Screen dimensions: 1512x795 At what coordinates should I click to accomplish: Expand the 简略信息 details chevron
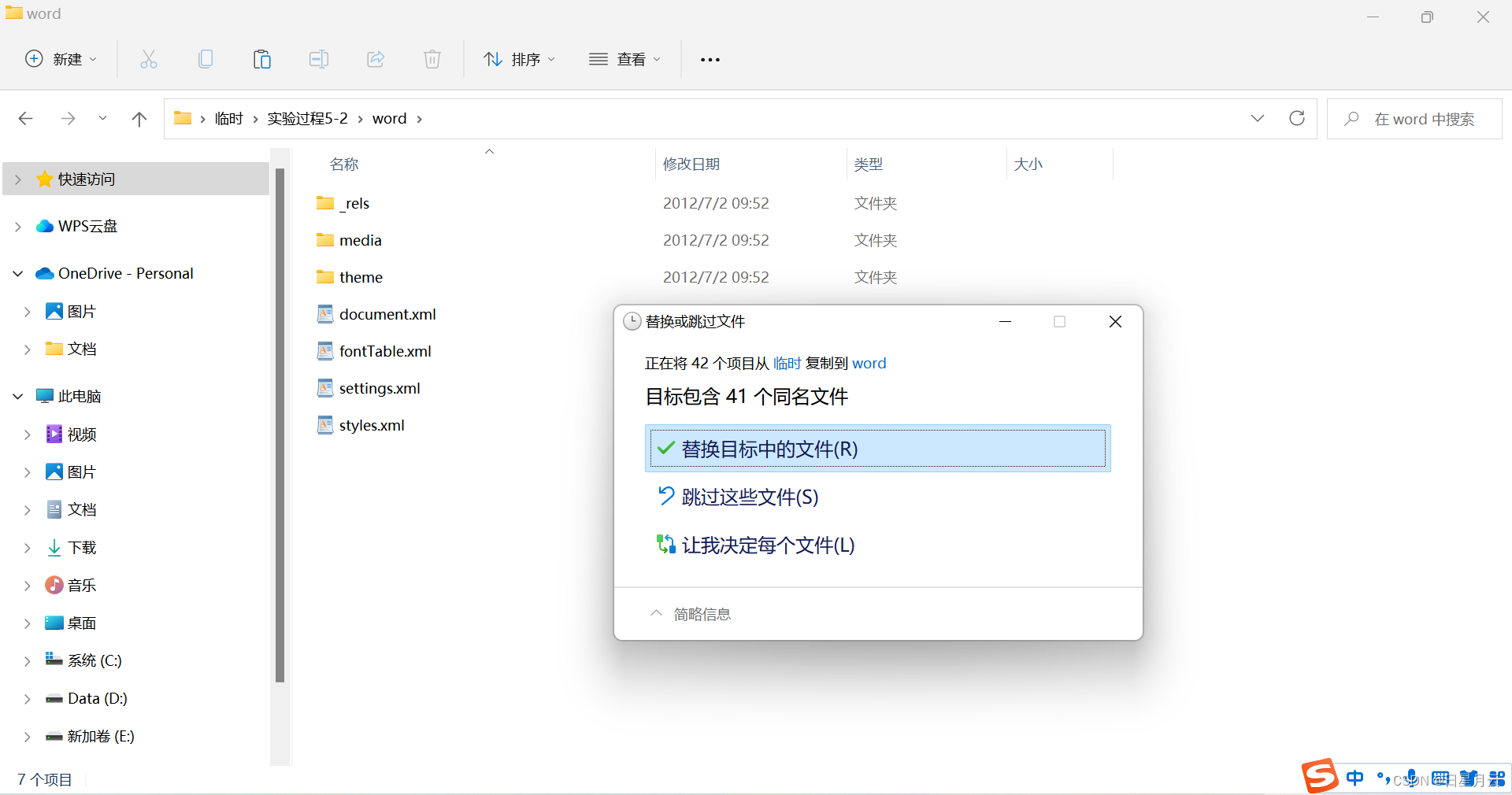656,613
